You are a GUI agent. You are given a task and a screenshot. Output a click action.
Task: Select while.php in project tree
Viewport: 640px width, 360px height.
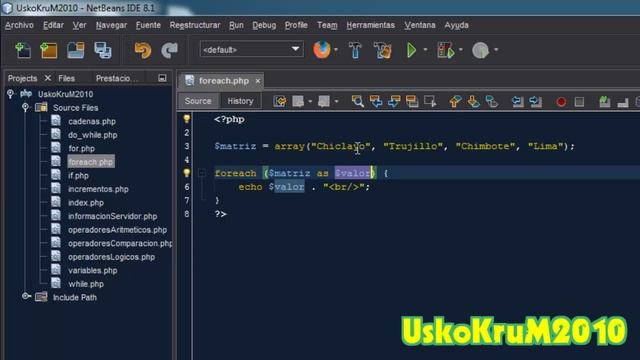pos(86,284)
